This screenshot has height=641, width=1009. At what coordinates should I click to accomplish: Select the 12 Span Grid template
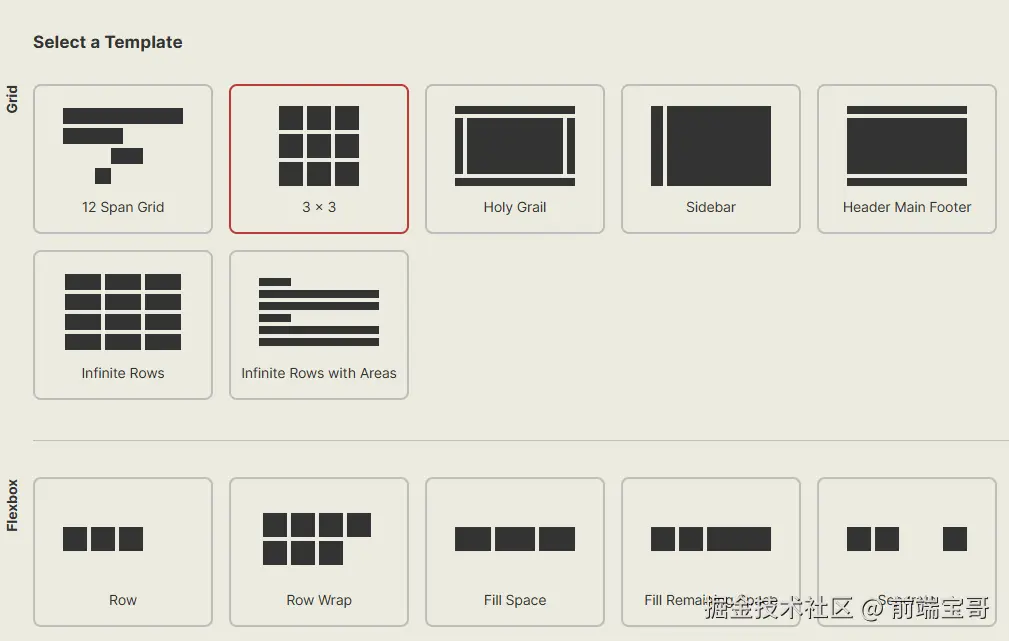(x=122, y=158)
